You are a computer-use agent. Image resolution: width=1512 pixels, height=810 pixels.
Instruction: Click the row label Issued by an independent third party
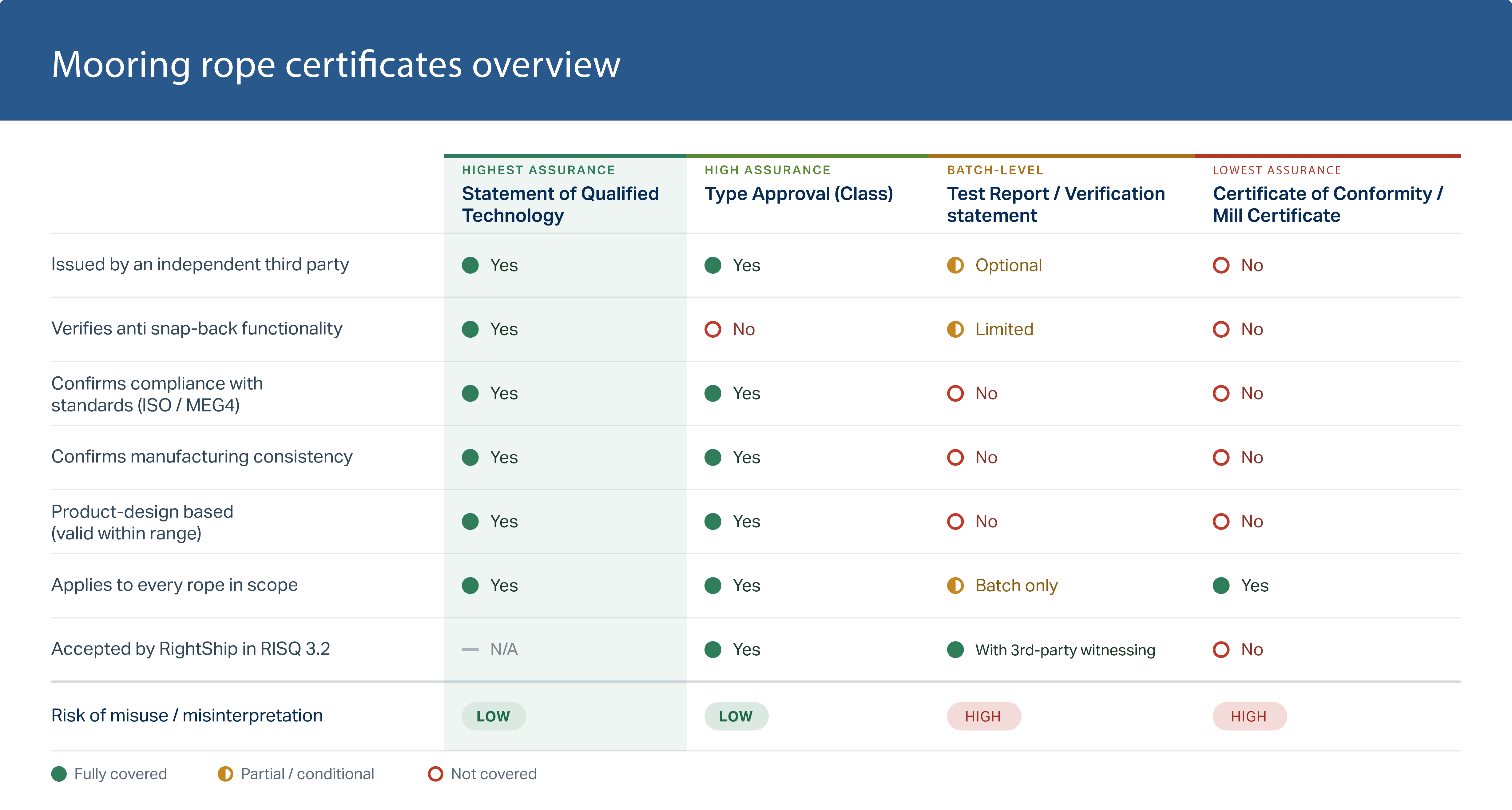[x=200, y=265]
